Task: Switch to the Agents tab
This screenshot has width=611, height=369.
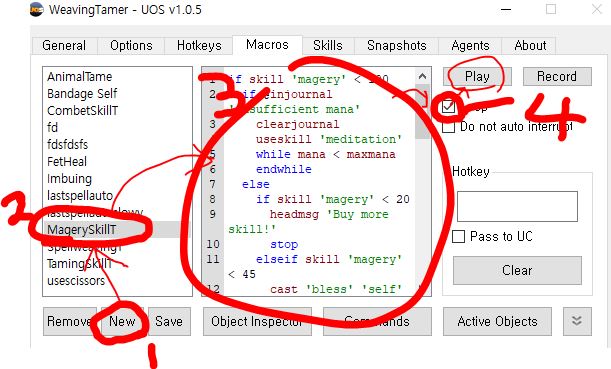Action: (470, 46)
